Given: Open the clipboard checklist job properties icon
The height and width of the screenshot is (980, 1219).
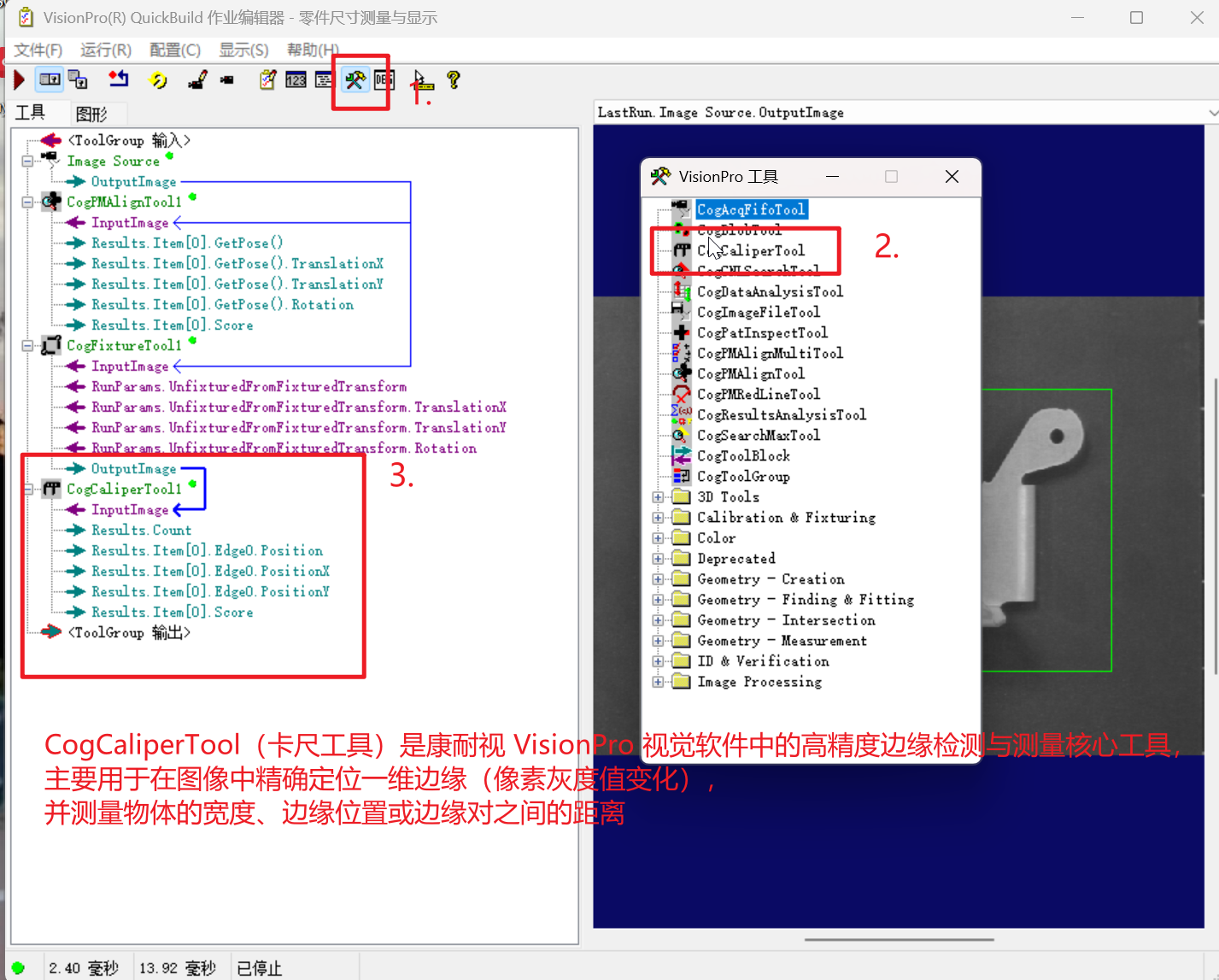Looking at the screenshot, I should 268,80.
